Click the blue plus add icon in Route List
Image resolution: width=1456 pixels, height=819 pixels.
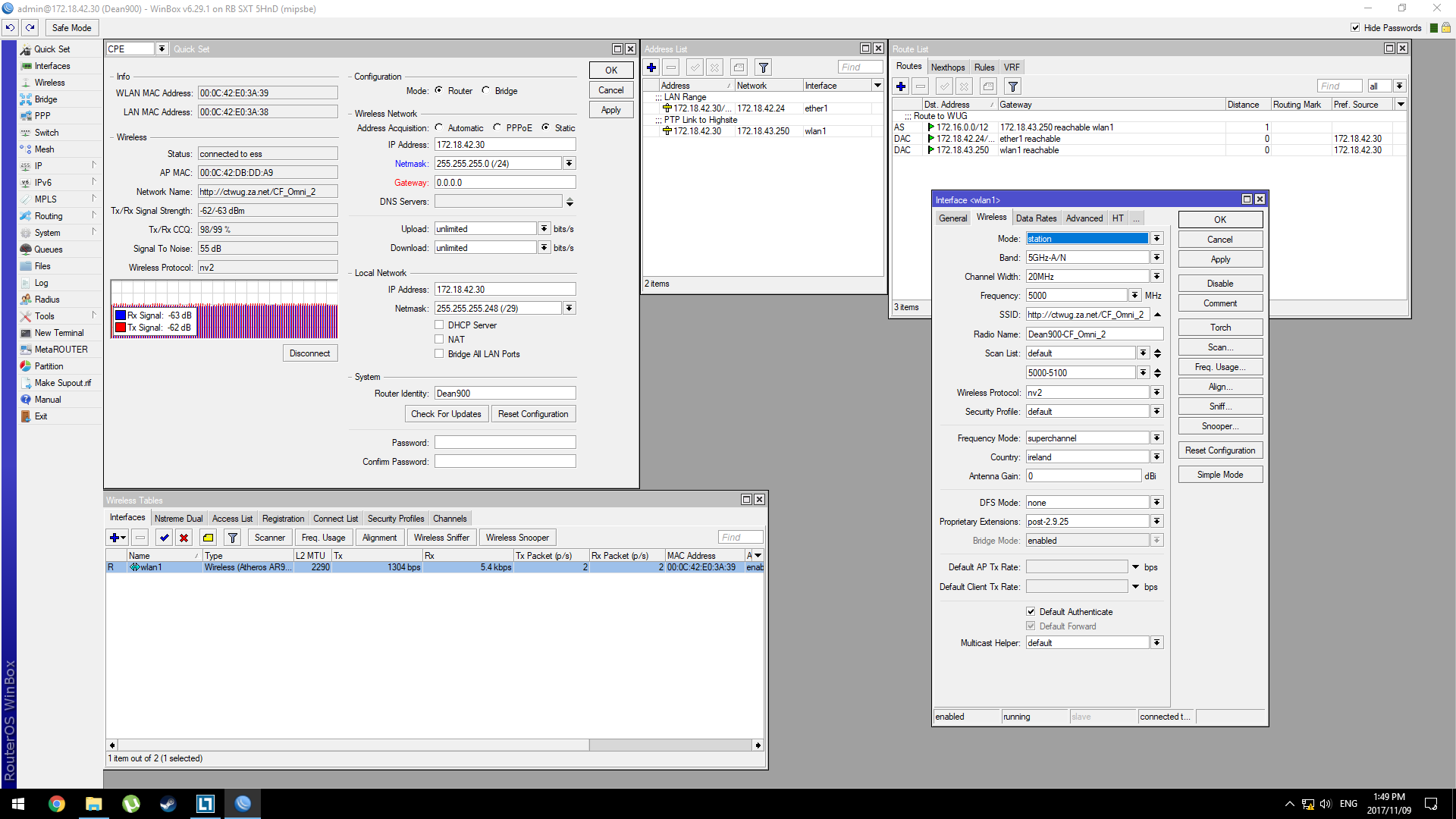pyautogui.click(x=901, y=86)
